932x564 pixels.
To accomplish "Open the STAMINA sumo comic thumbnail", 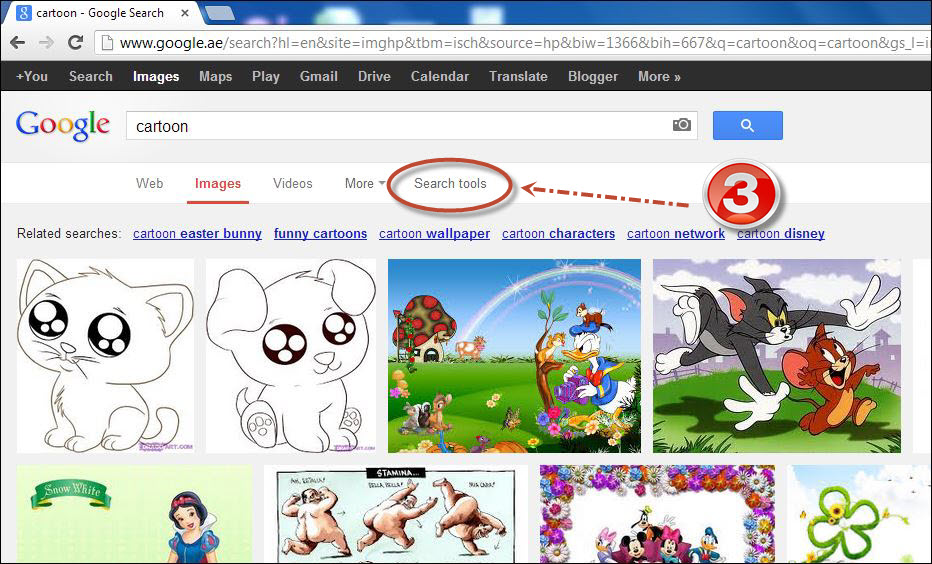I will click(x=396, y=514).
